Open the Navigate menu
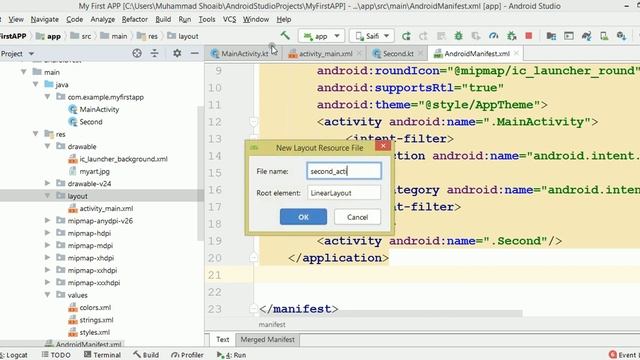The width and height of the screenshot is (640, 360). pyautogui.click(x=44, y=19)
